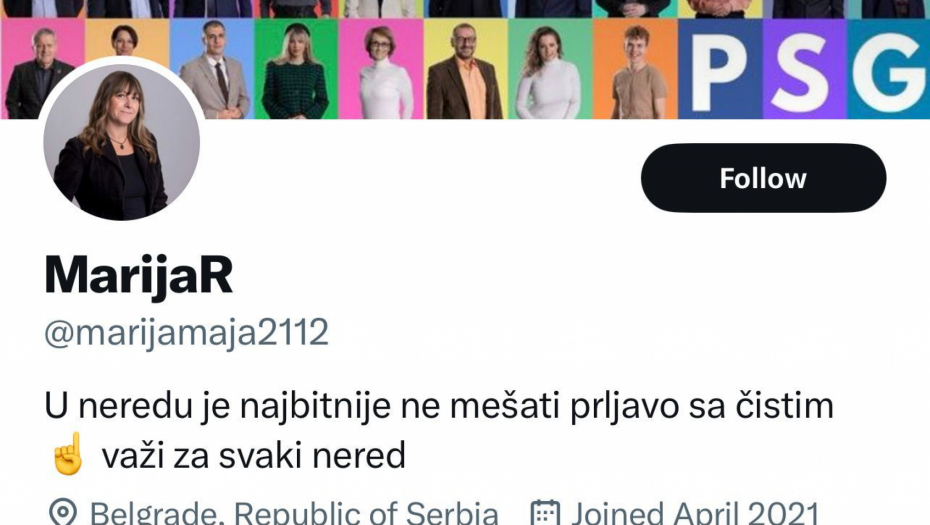Select the Belgrade, Republic of Serbia location
The image size is (930, 525).
[294, 513]
